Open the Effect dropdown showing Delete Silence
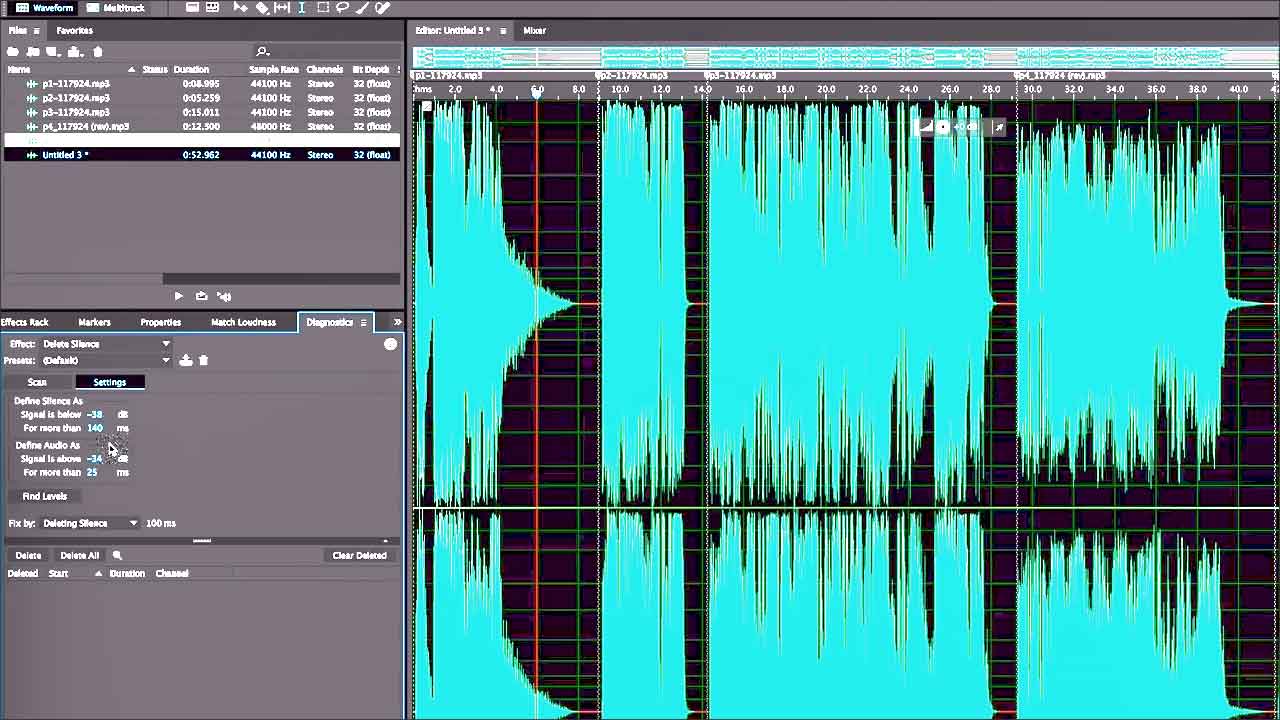This screenshot has width=1280, height=720. 106,344
